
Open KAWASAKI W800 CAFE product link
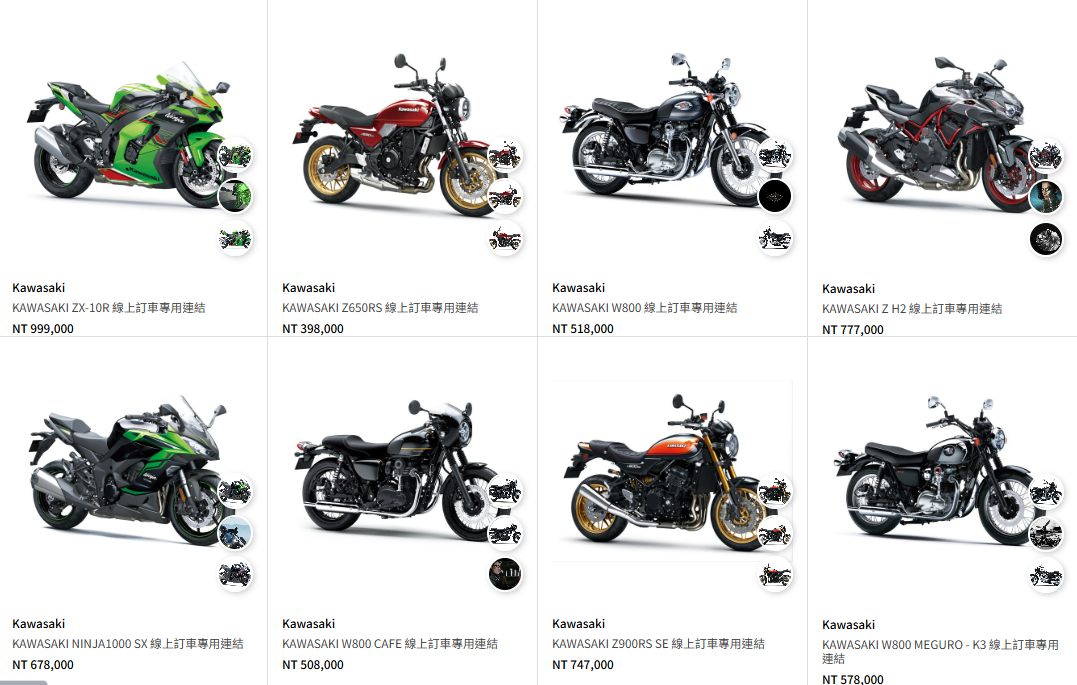pos(389,644)
